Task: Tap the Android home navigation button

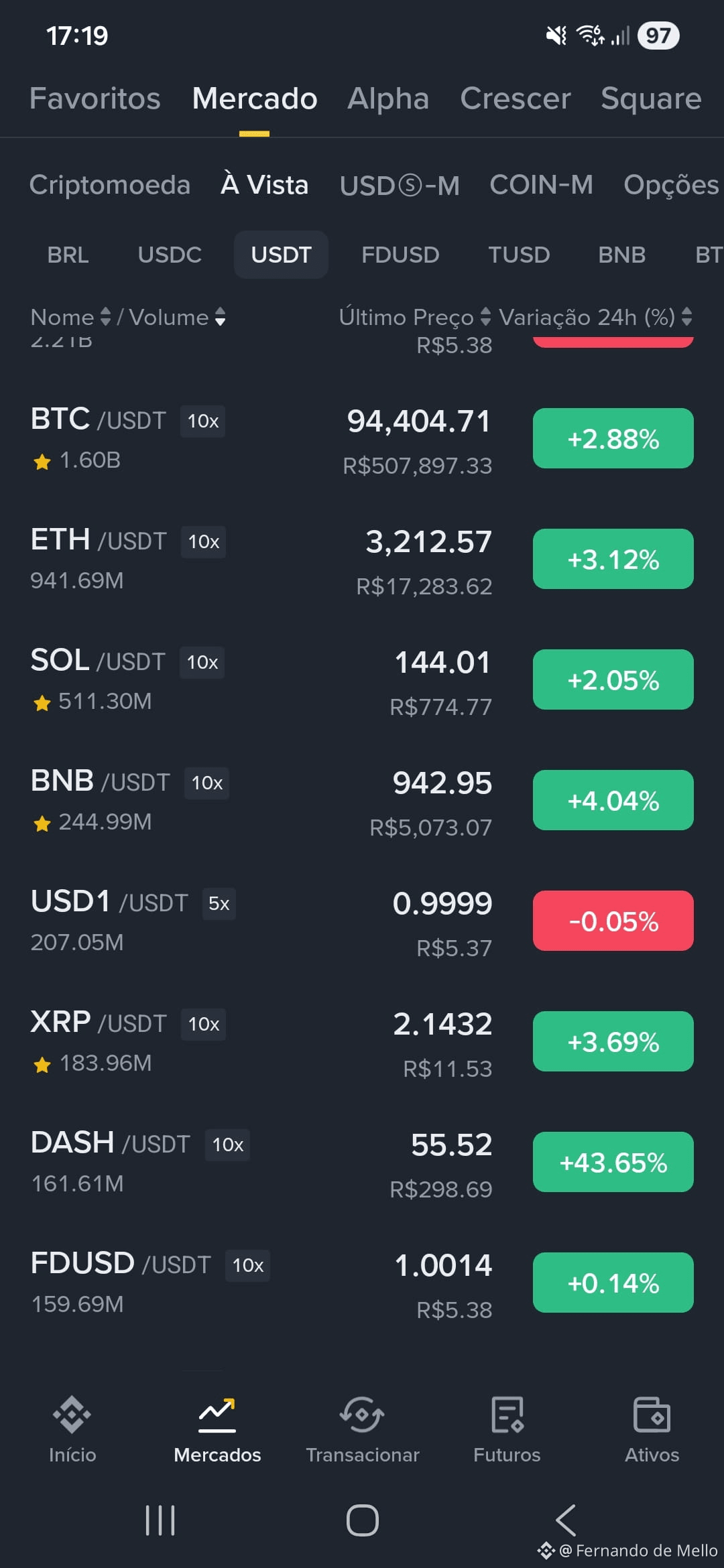Action: [362, 1520]
